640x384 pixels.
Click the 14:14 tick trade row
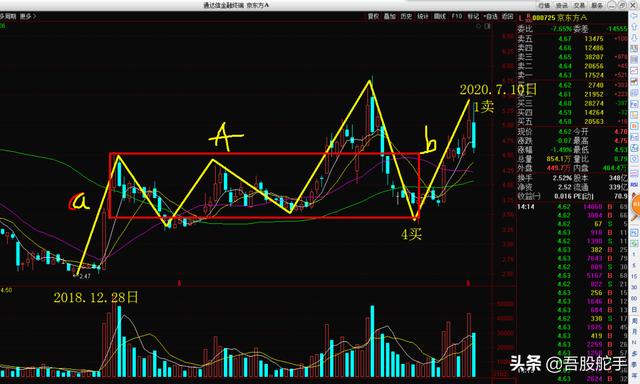pyautogui.click(x=572, y=207)
